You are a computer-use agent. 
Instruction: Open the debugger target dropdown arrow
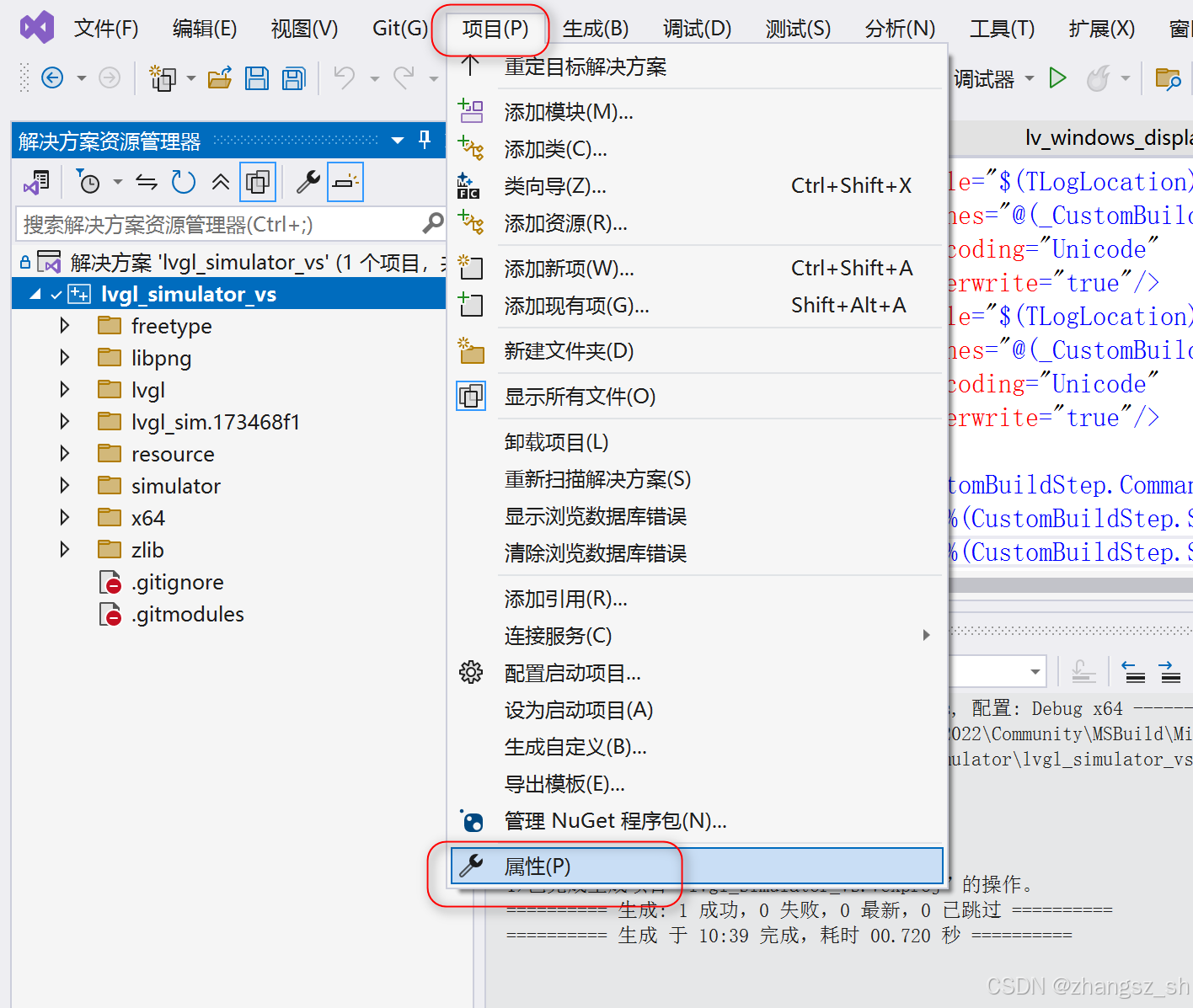coord(1030,78)
